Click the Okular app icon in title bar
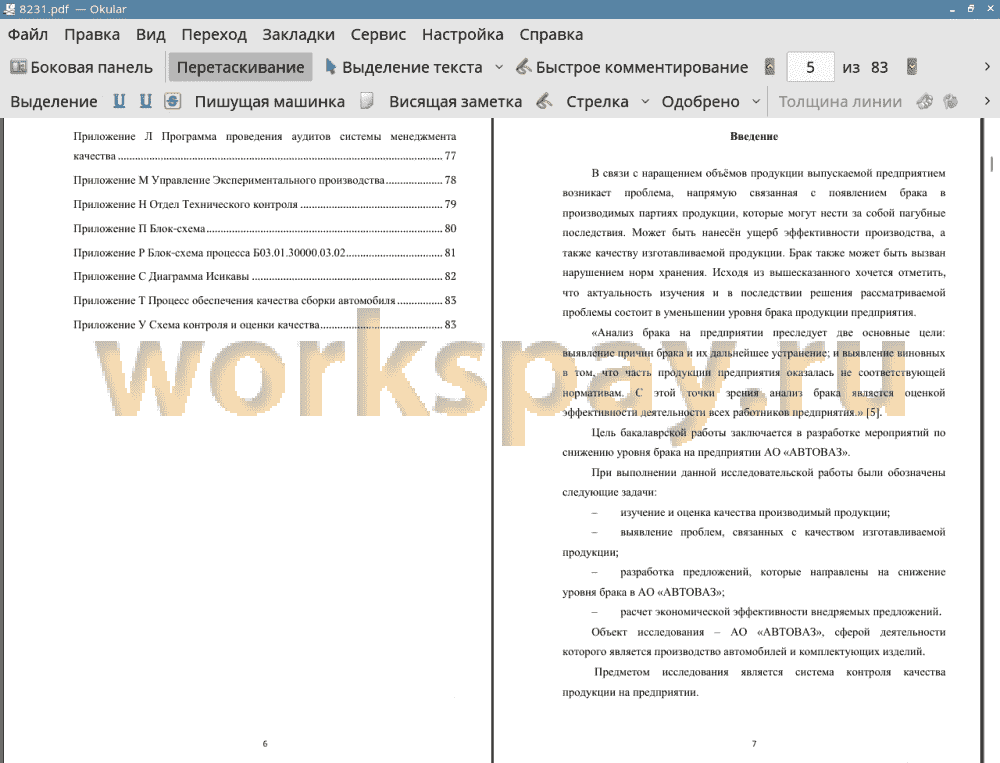1000x763 pixels. (9, 9)
